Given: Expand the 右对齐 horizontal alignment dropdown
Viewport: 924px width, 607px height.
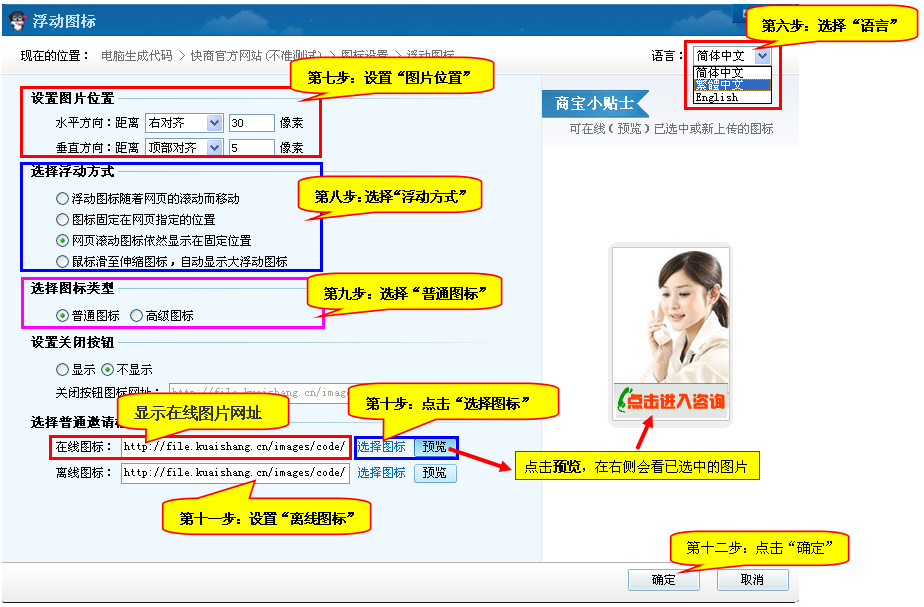Looking at the screenshot, I should click(214, 123).
